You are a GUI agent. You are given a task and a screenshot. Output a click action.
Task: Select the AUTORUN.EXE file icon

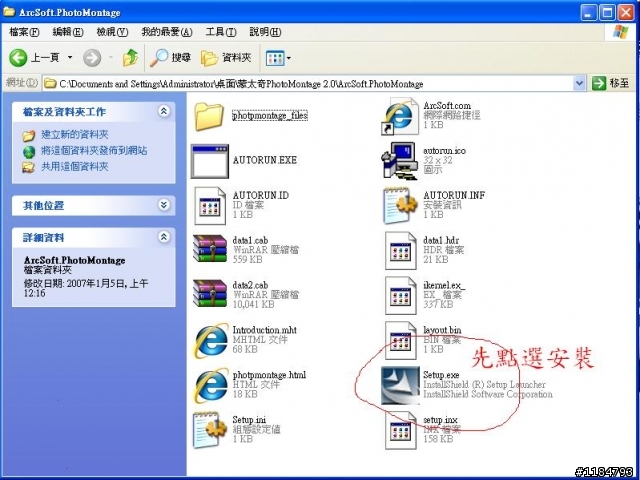coord(210,161)
